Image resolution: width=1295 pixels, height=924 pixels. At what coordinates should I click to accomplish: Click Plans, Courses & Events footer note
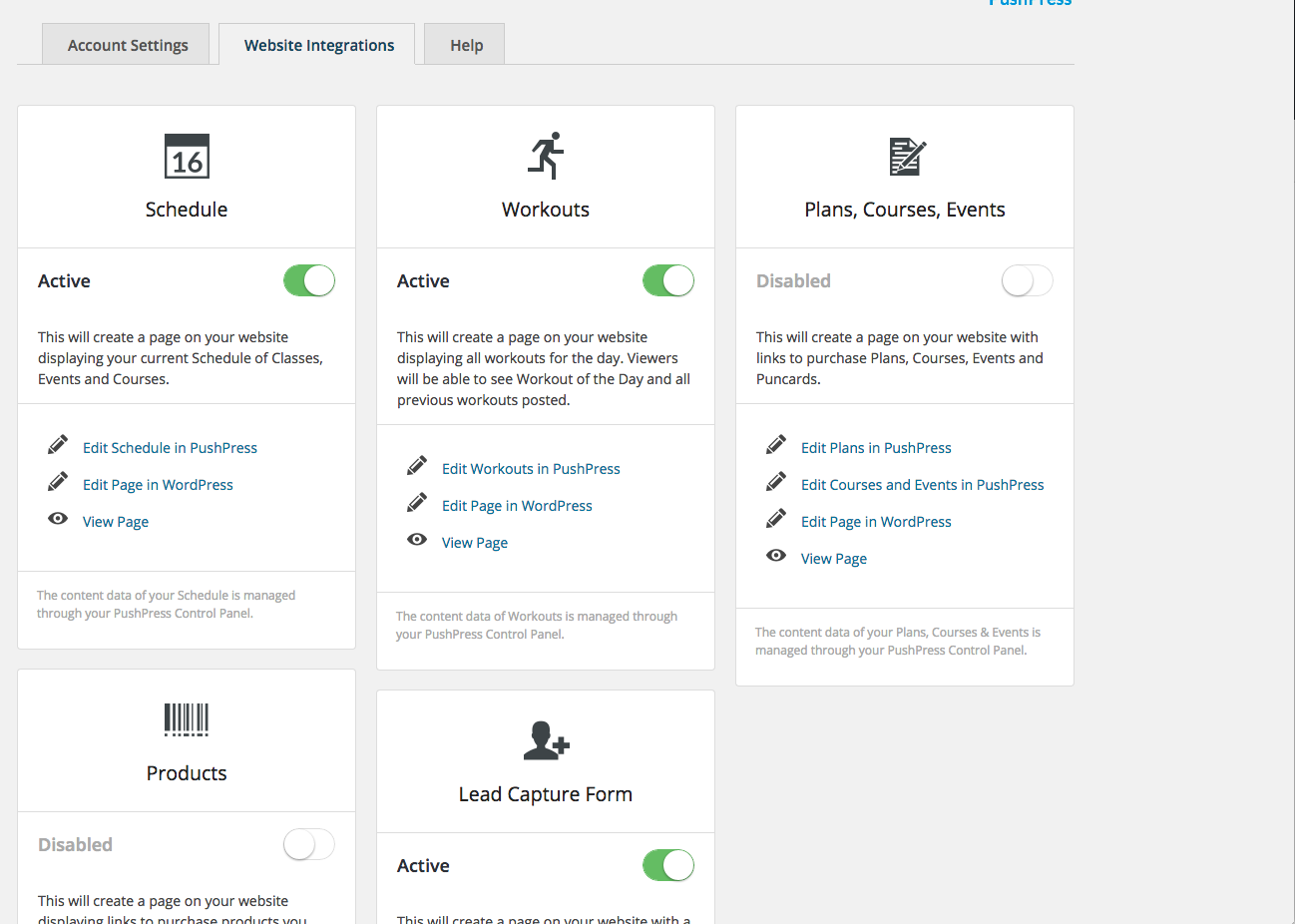click(898, 642)
